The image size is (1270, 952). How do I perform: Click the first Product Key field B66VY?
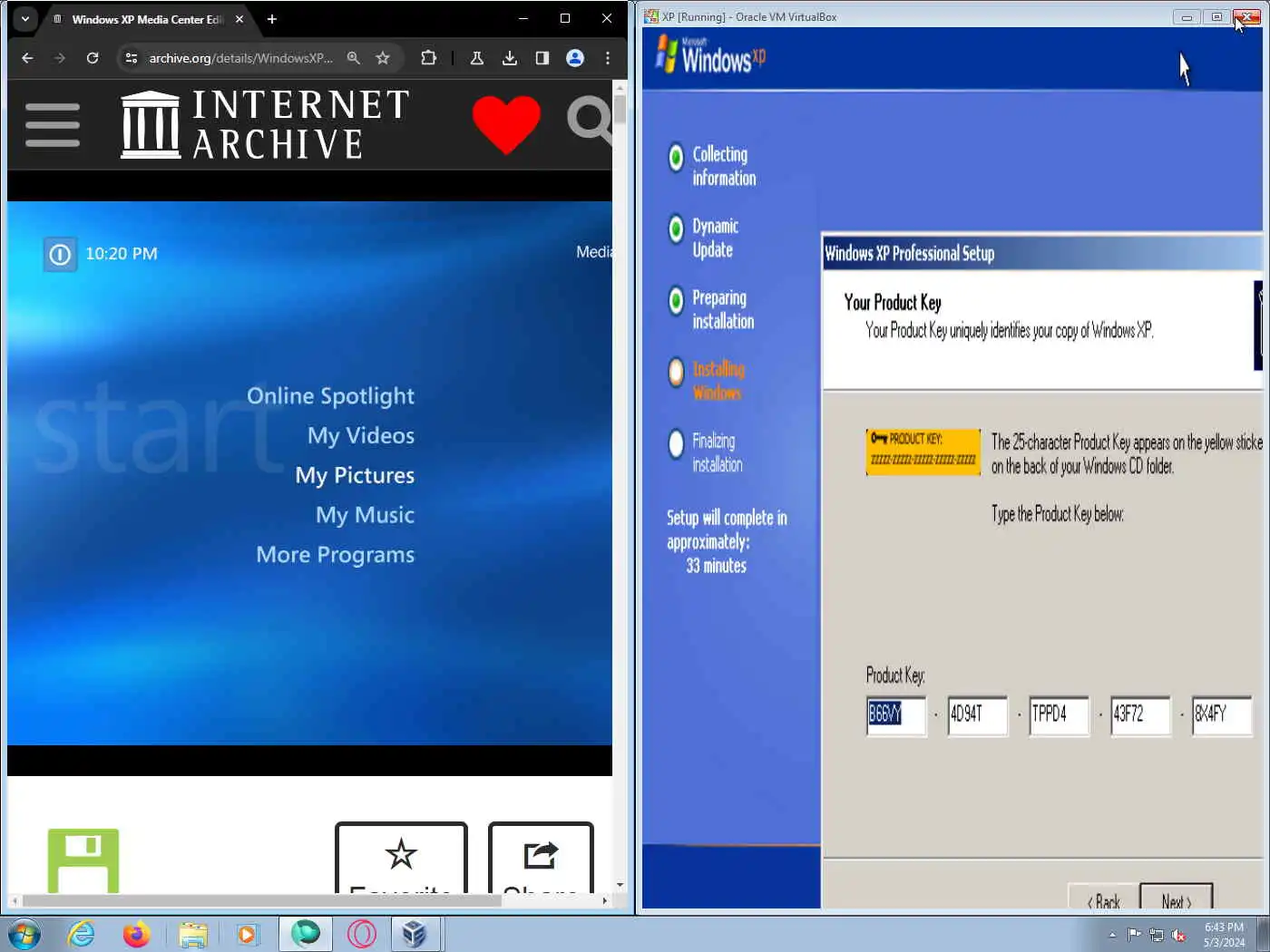[x=896, y=715]
